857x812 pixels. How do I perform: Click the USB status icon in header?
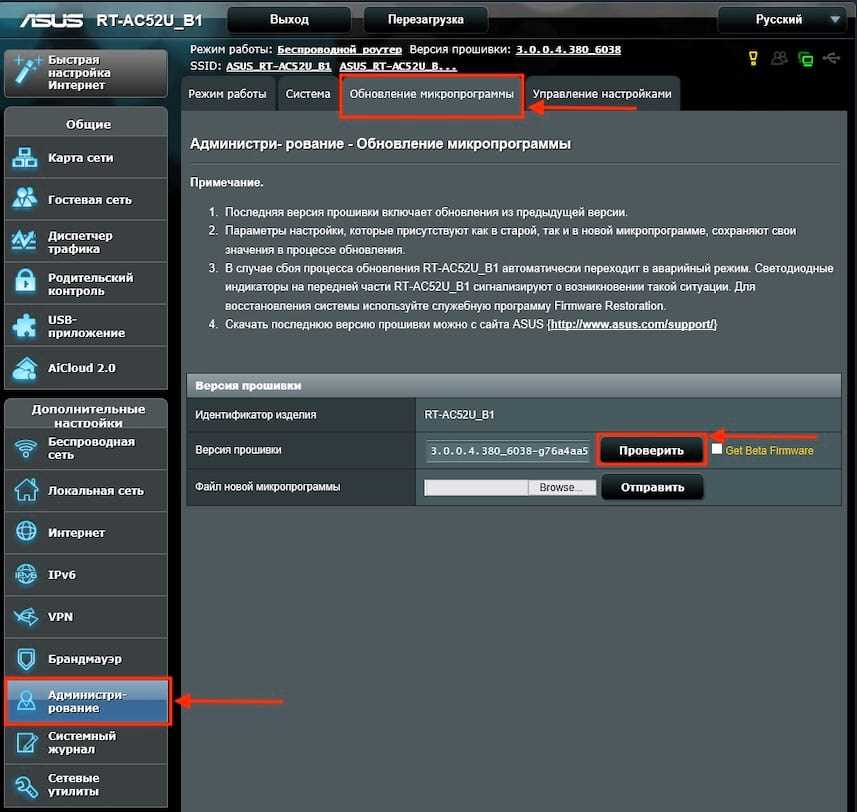coord(831,57)
